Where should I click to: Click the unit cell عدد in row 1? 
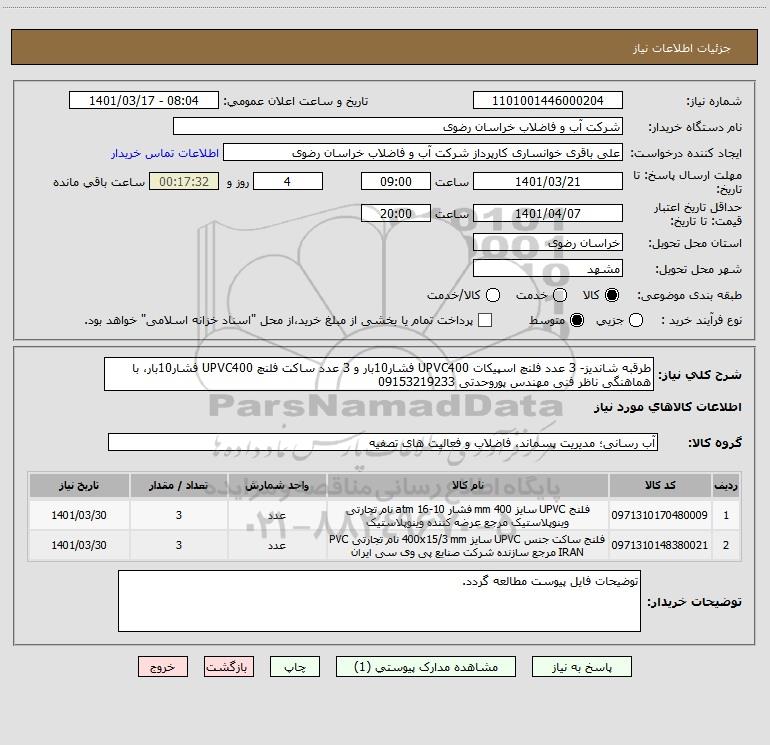coord(277,515)
